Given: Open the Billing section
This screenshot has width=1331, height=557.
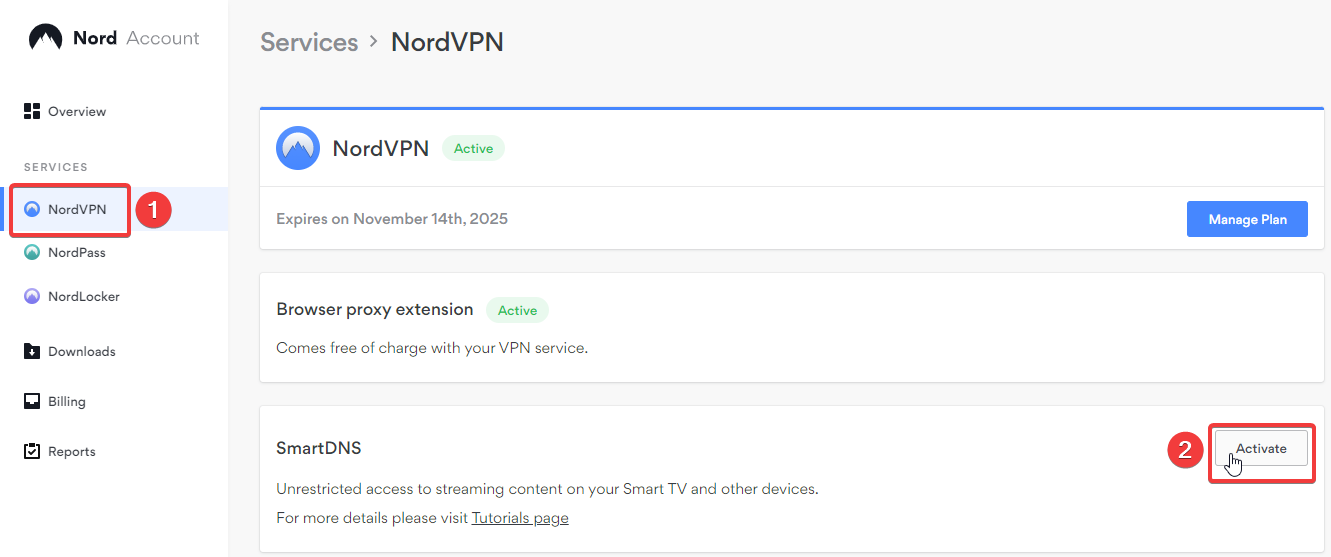Looking at the screenshot, I should pos(67,402).
